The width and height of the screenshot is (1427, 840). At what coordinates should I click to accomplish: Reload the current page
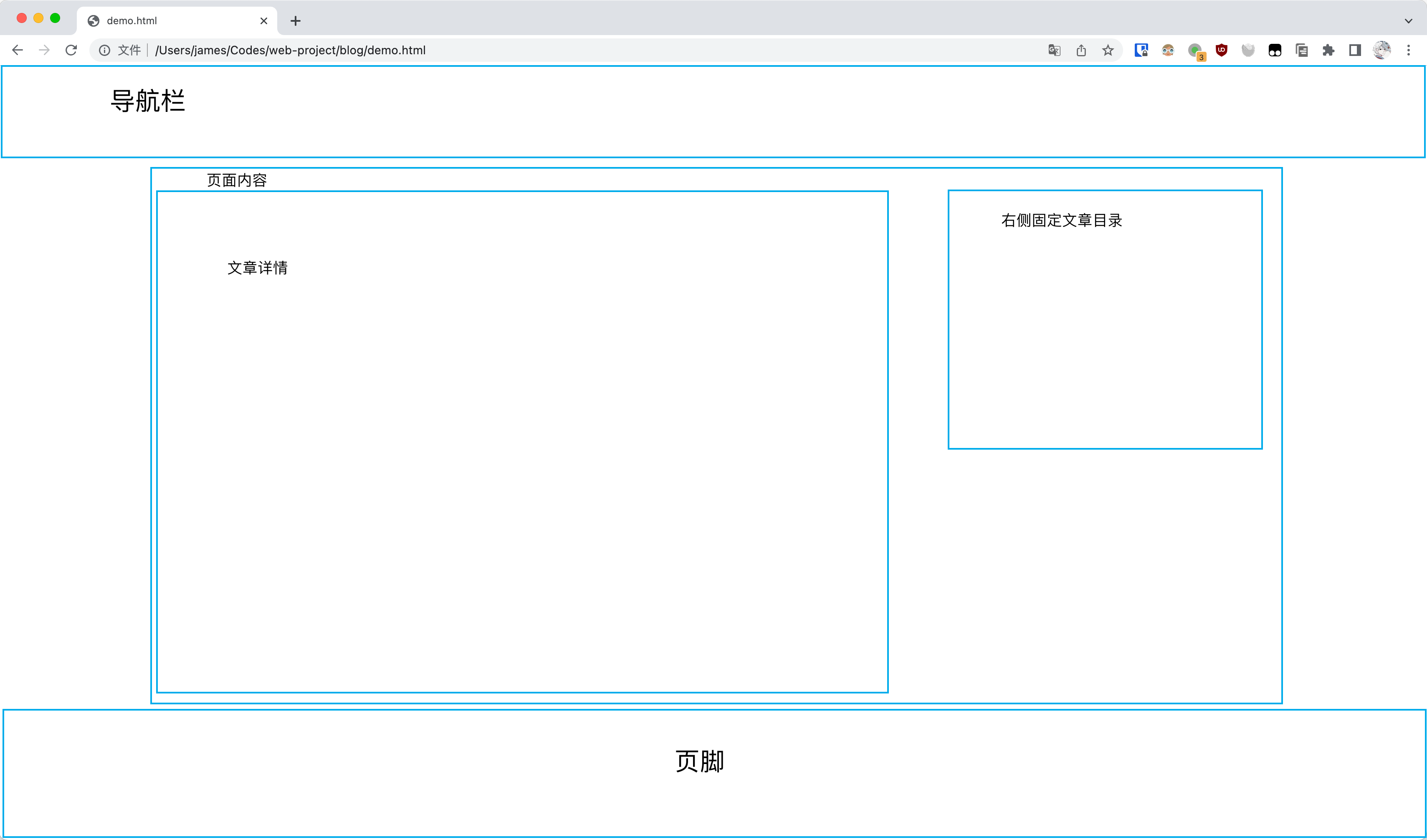click(x=71, y=51)
